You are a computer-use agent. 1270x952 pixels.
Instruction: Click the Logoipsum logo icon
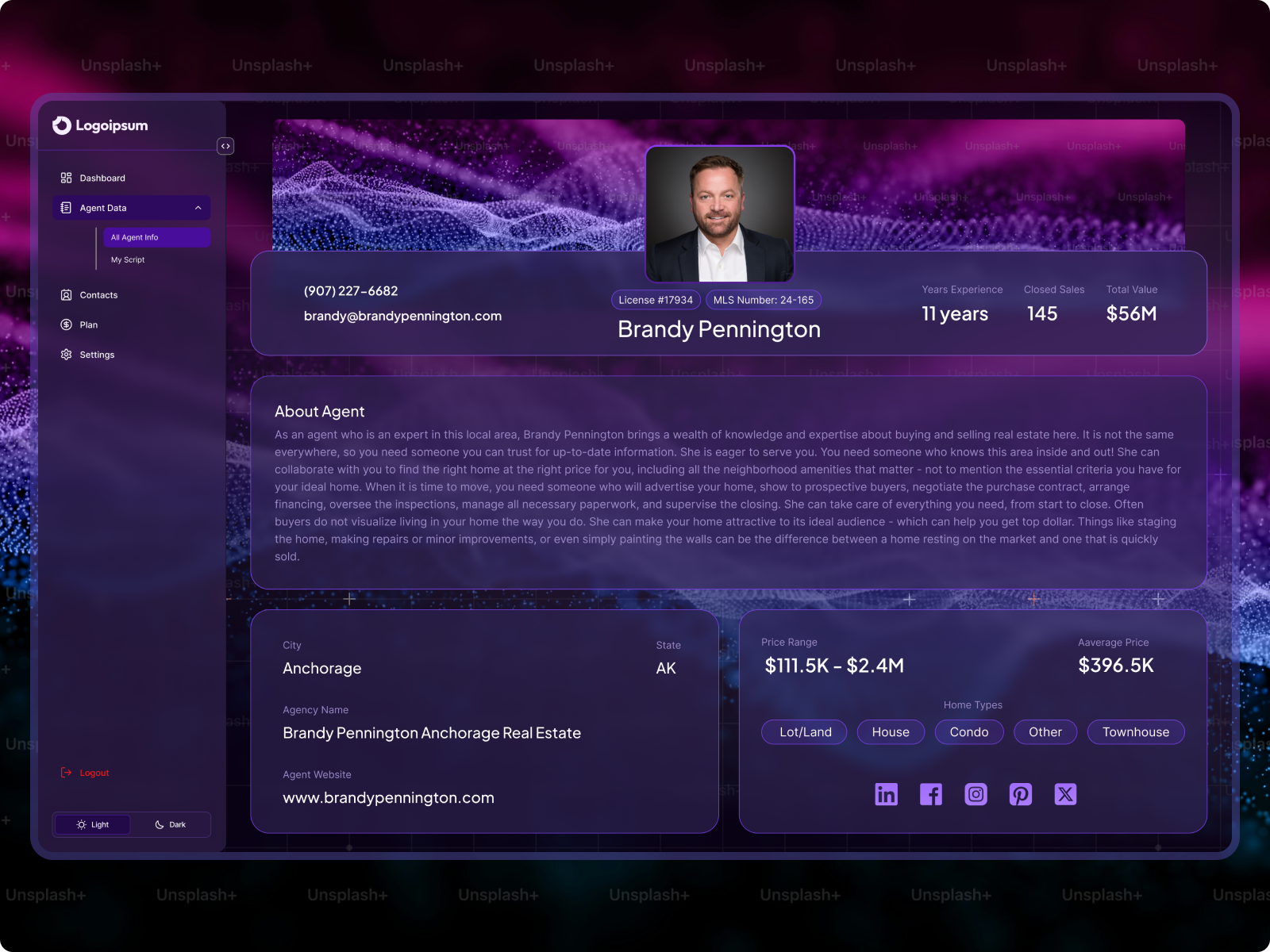tap(62, 125)
